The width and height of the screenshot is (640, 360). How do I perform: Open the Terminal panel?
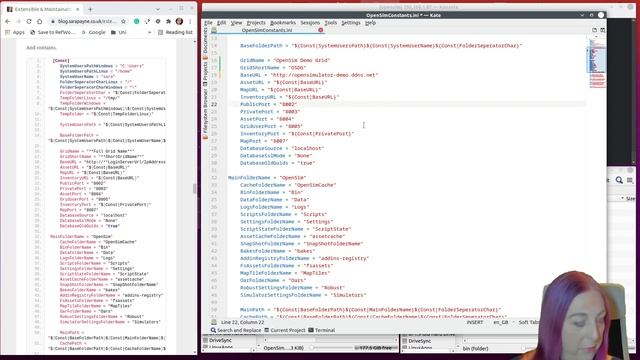(322, 330)
